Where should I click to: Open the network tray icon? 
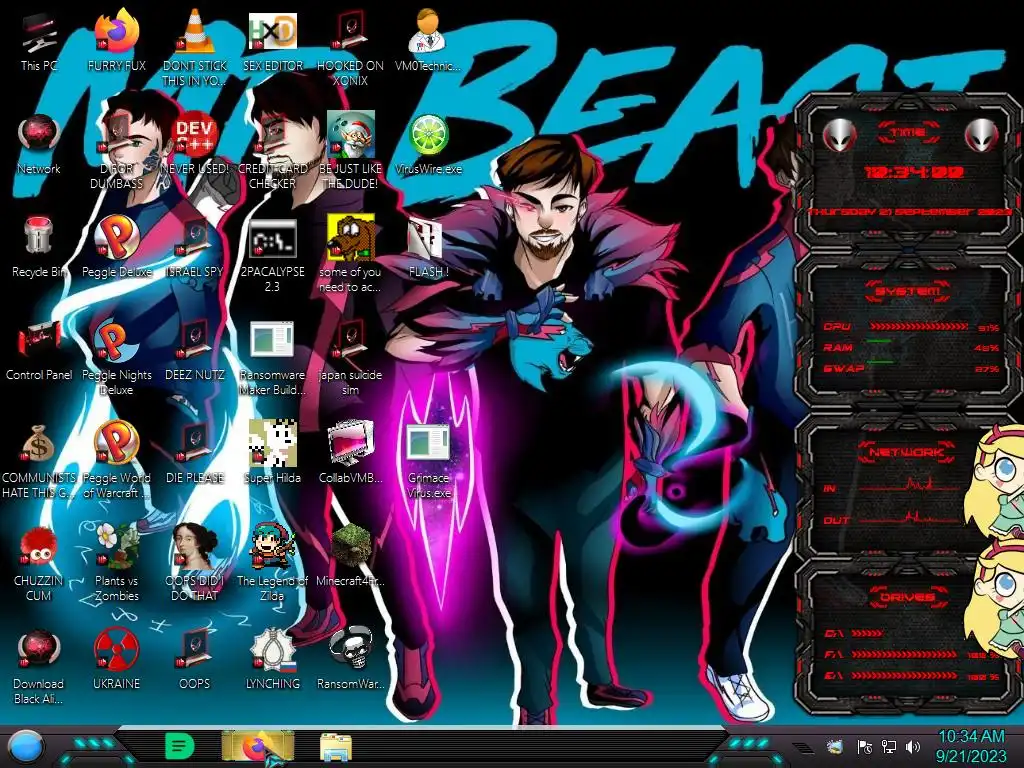point(888,747)
